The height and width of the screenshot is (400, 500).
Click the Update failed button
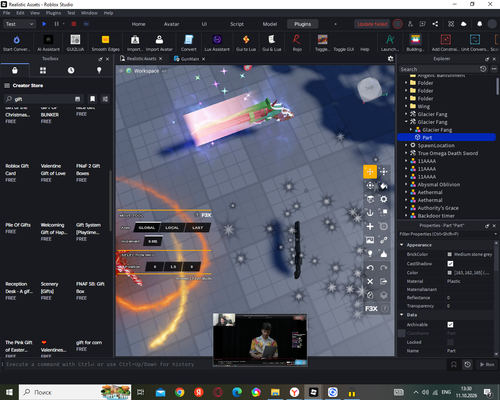372,24
